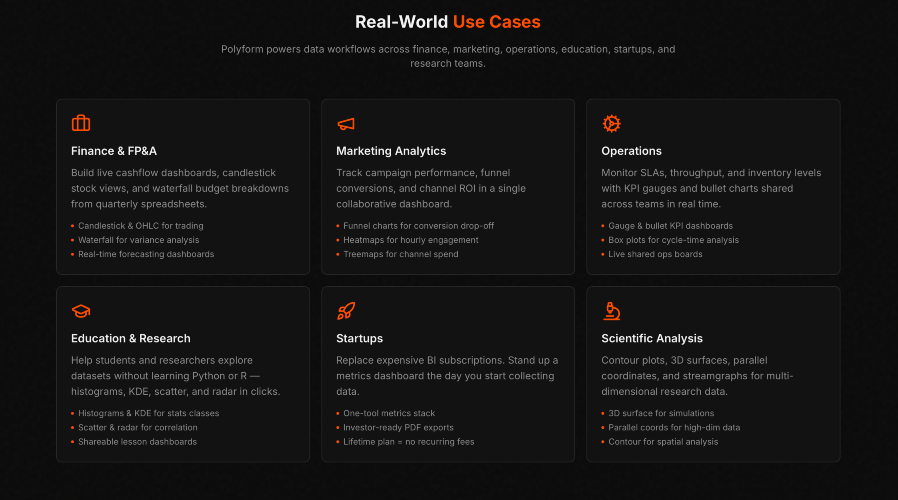Screen dimensions: 898x500
Task: Click the 'Build live cashflow dashboards' description
Action: pos(180,188)
